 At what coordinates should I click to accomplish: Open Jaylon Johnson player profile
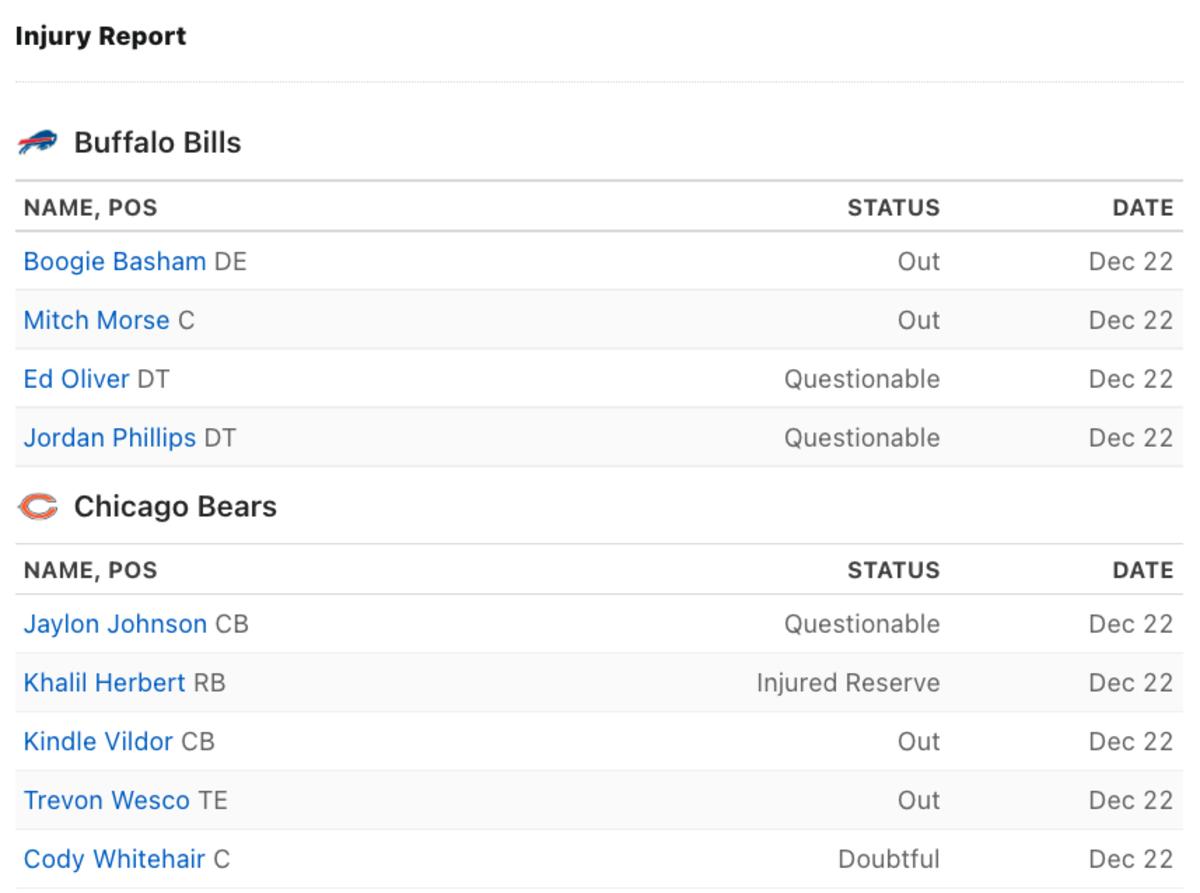[x=115, y=624]
